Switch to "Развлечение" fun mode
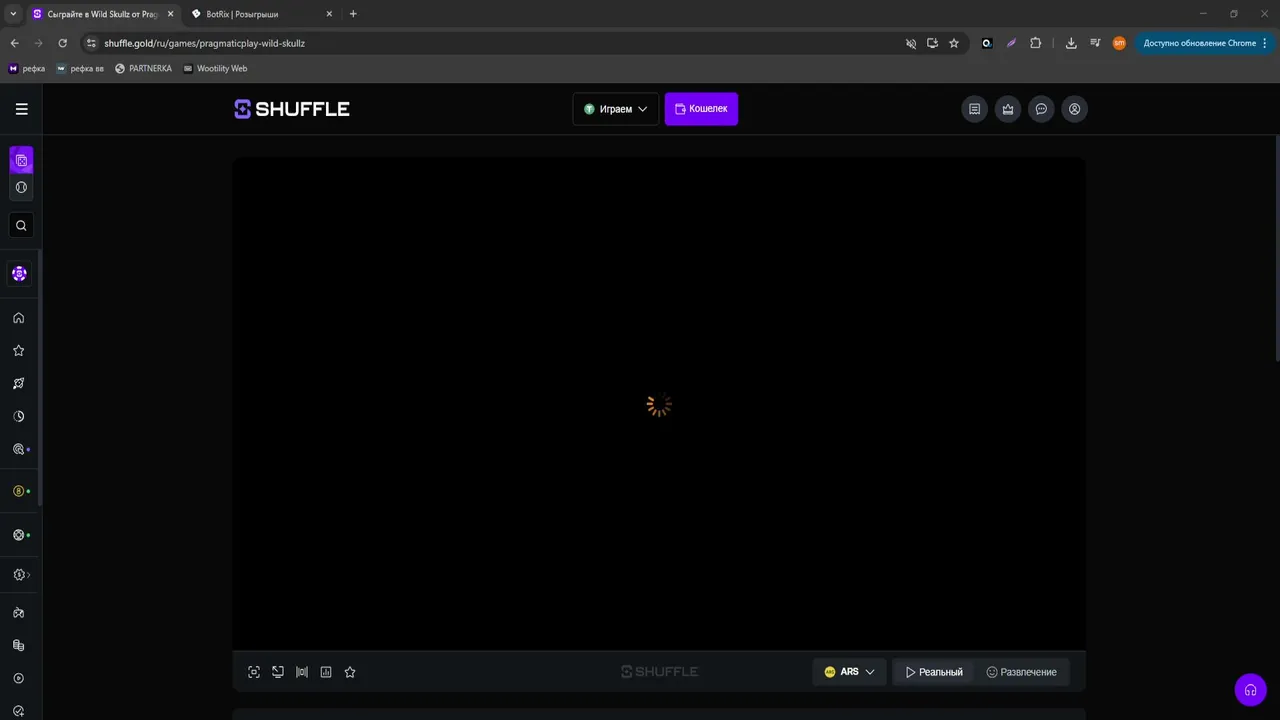This screenshot has height=720, width=1280. point(1021,672)
